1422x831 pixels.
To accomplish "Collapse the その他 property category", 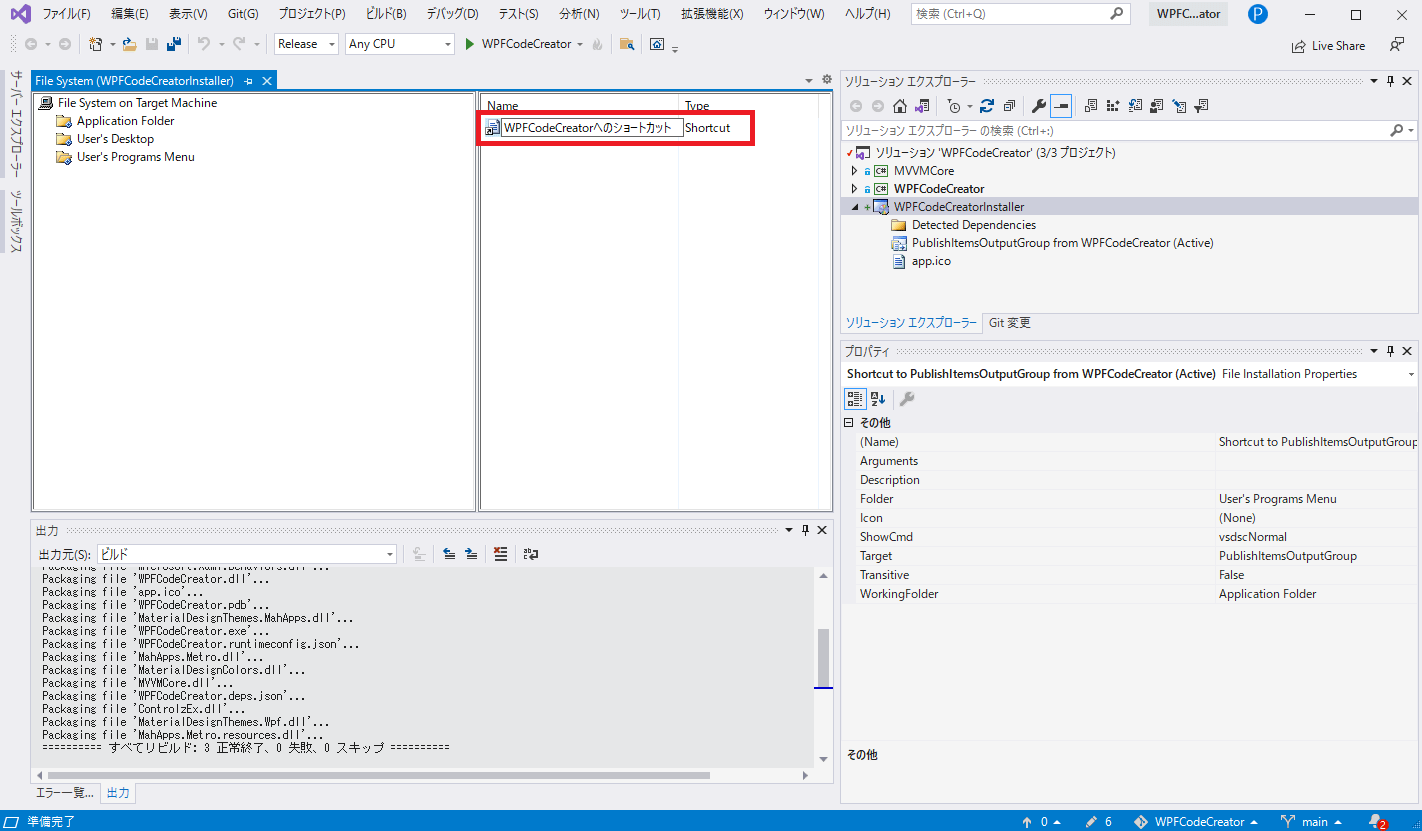I will [849, 423].
